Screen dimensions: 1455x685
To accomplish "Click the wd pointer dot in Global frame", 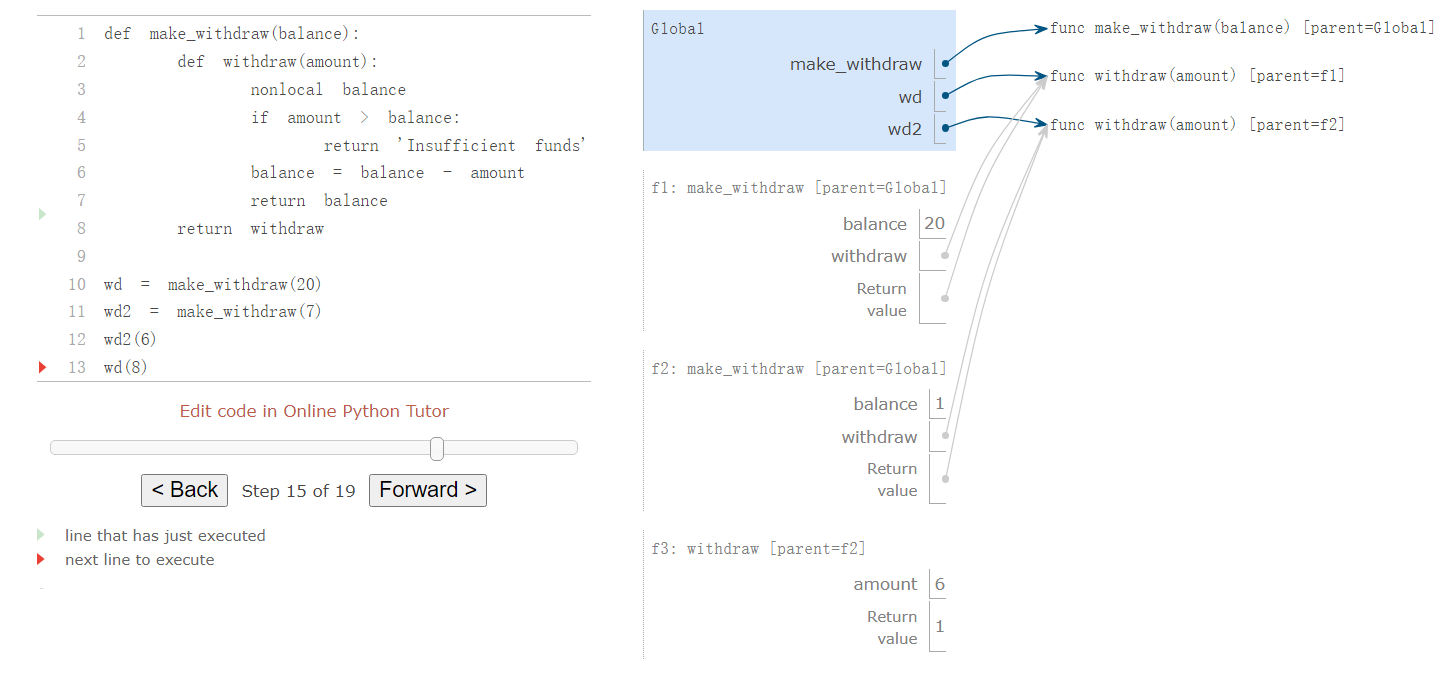I will coord(945,97).
